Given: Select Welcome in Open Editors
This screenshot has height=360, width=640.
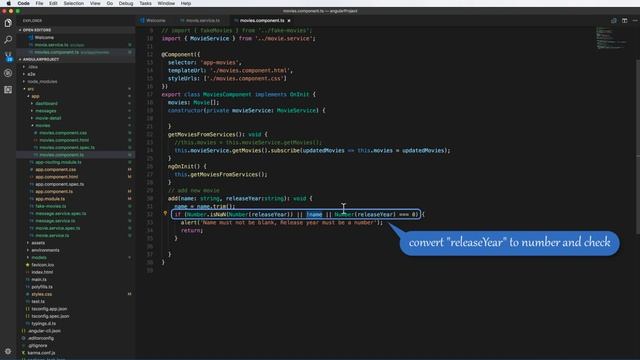Looking at the screenshot, I should 44,37.
